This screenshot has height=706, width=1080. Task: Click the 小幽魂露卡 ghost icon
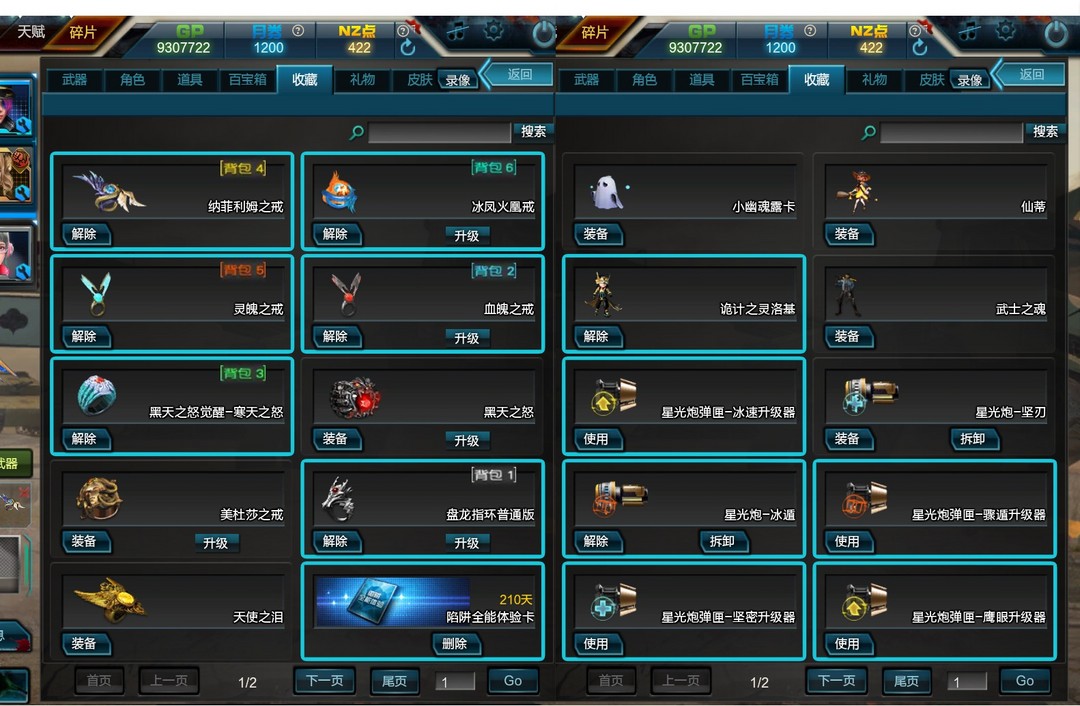(607, 191)
